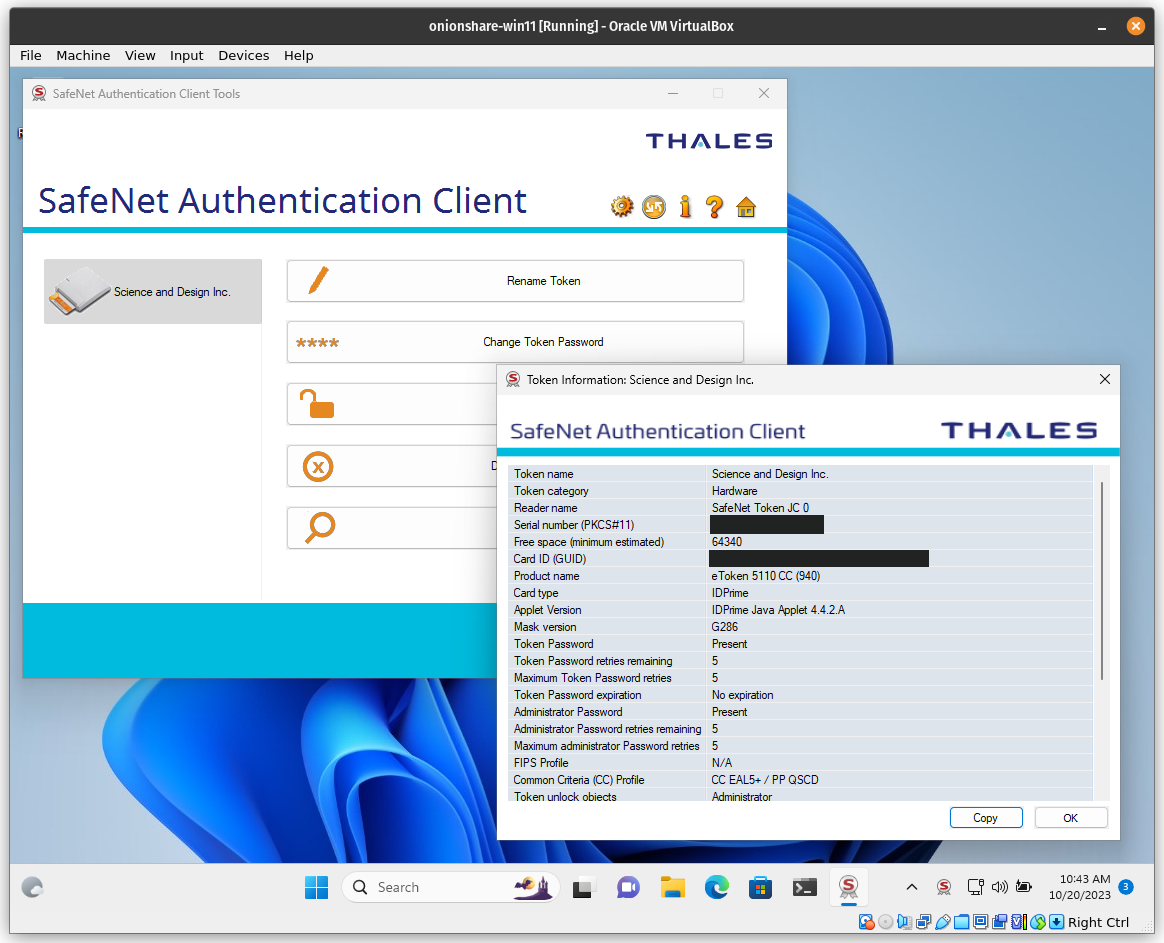1164x943 pixels.
Task: Open the Windows Start menu
Action: click(x=316, y=887)
